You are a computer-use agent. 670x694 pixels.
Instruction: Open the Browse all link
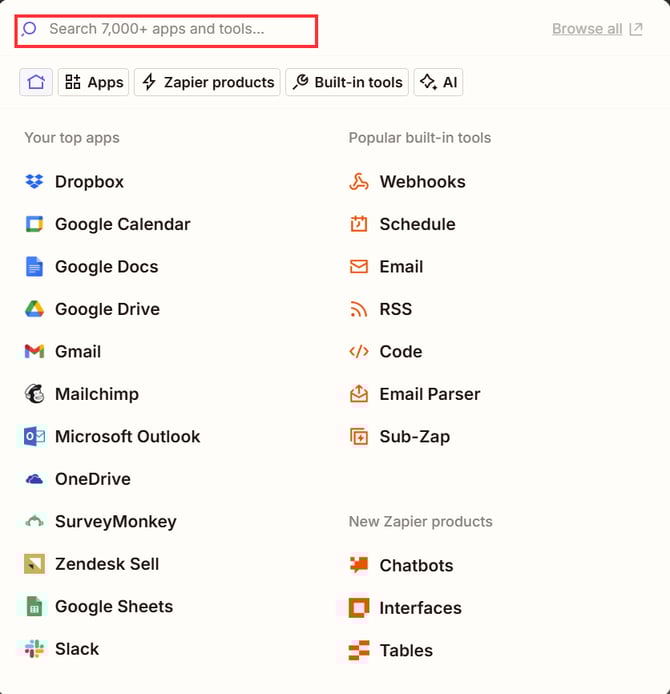coord(596,29)
